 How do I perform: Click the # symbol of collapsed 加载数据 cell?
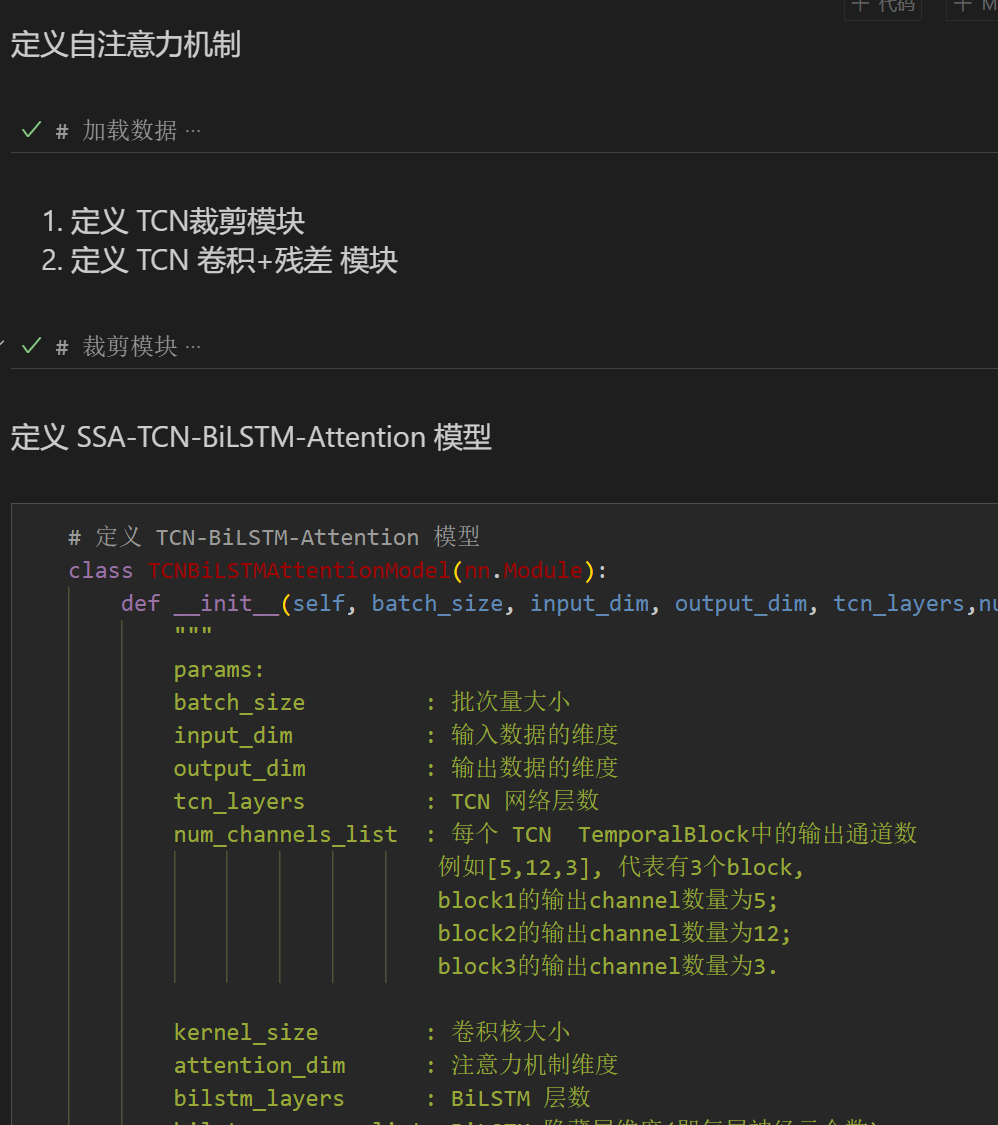pyautogui.click(x=61, y=129)
